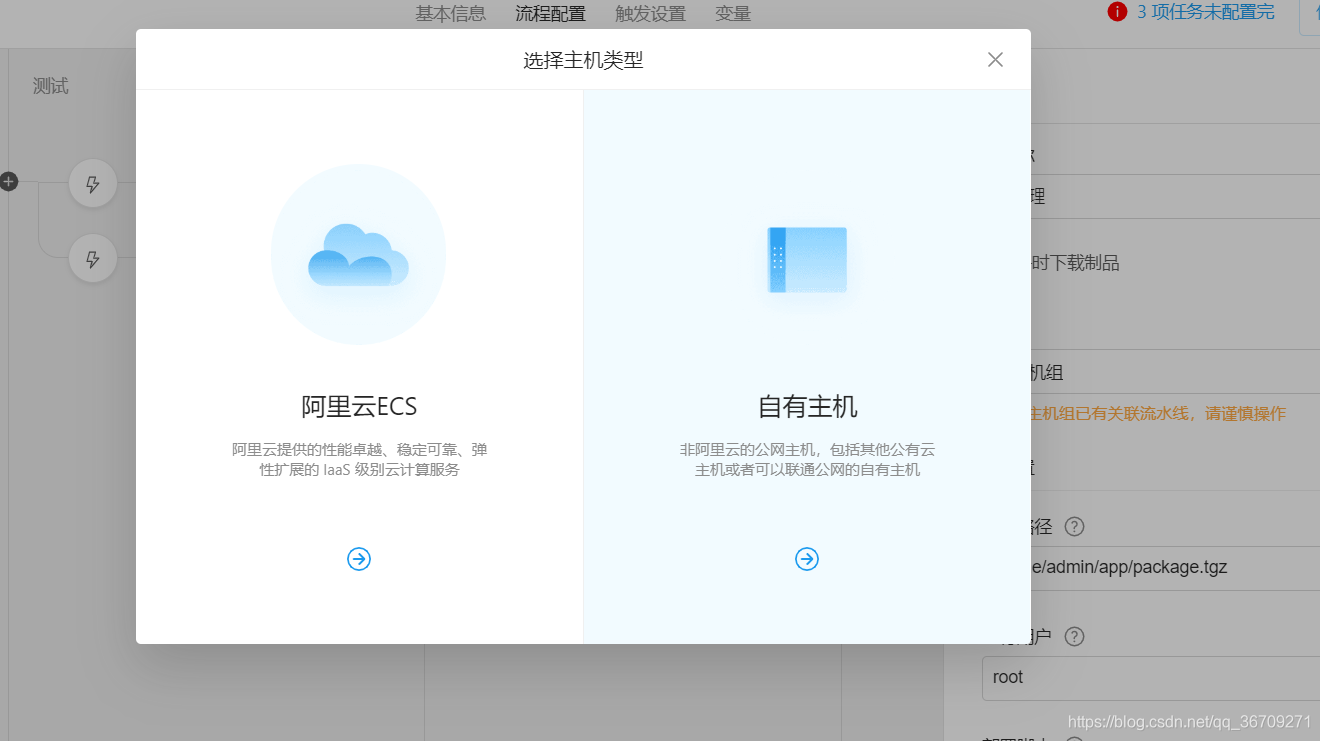Click the 阿里云ECS description text
The height and width of the screenshot is (741, 1320).
359,459
